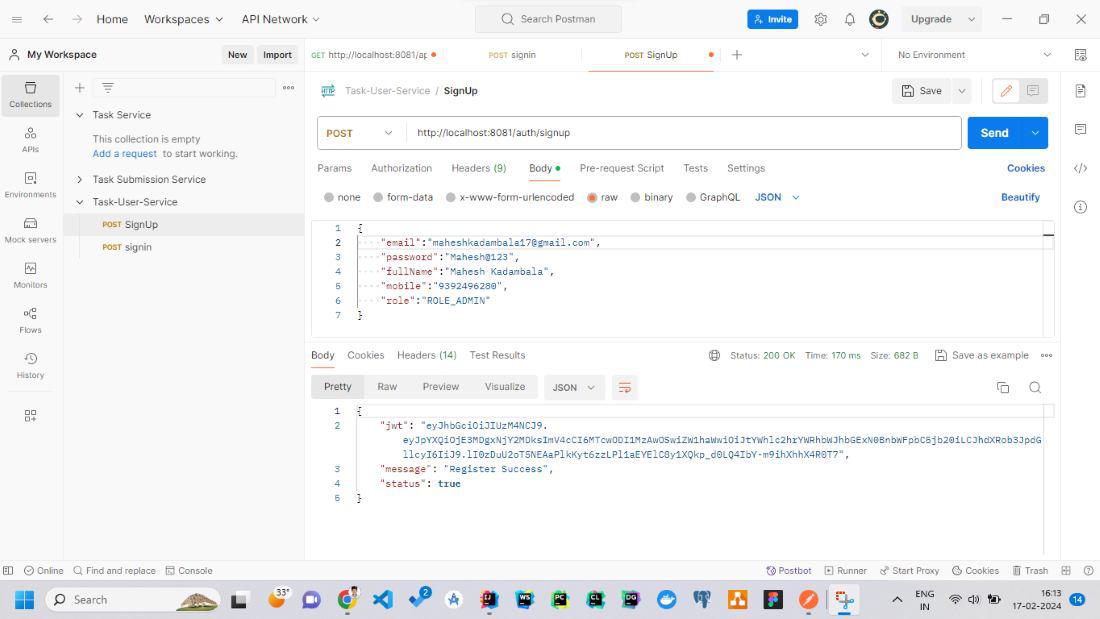
Task: Copy the response body with copy icon
Action: point(1002,387)
